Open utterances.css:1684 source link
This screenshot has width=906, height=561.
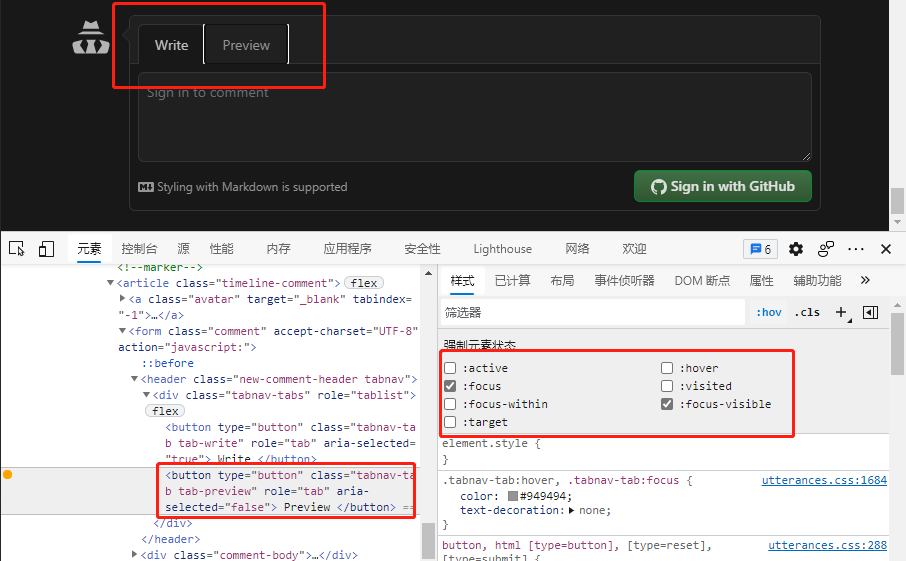coord(824,480)
